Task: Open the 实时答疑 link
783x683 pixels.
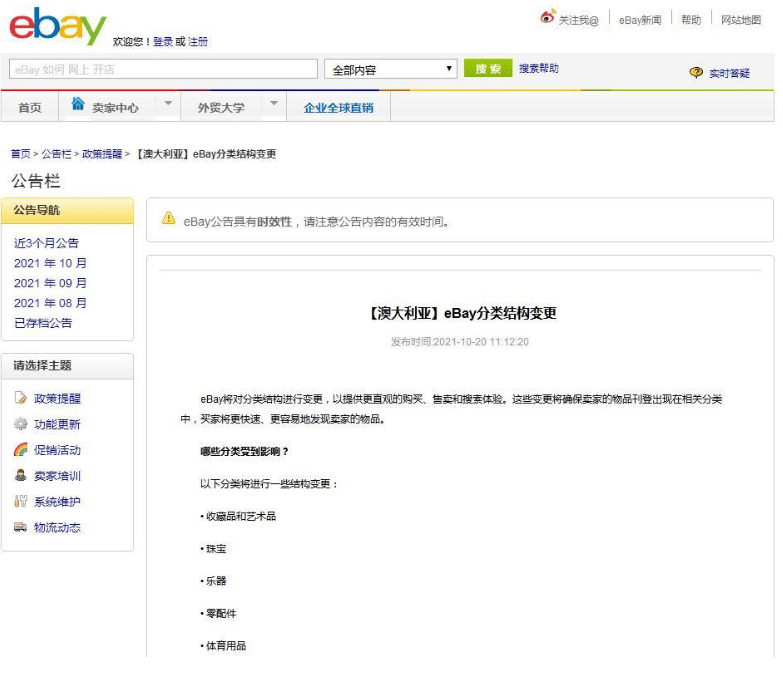Action: [x=729, y=73]
